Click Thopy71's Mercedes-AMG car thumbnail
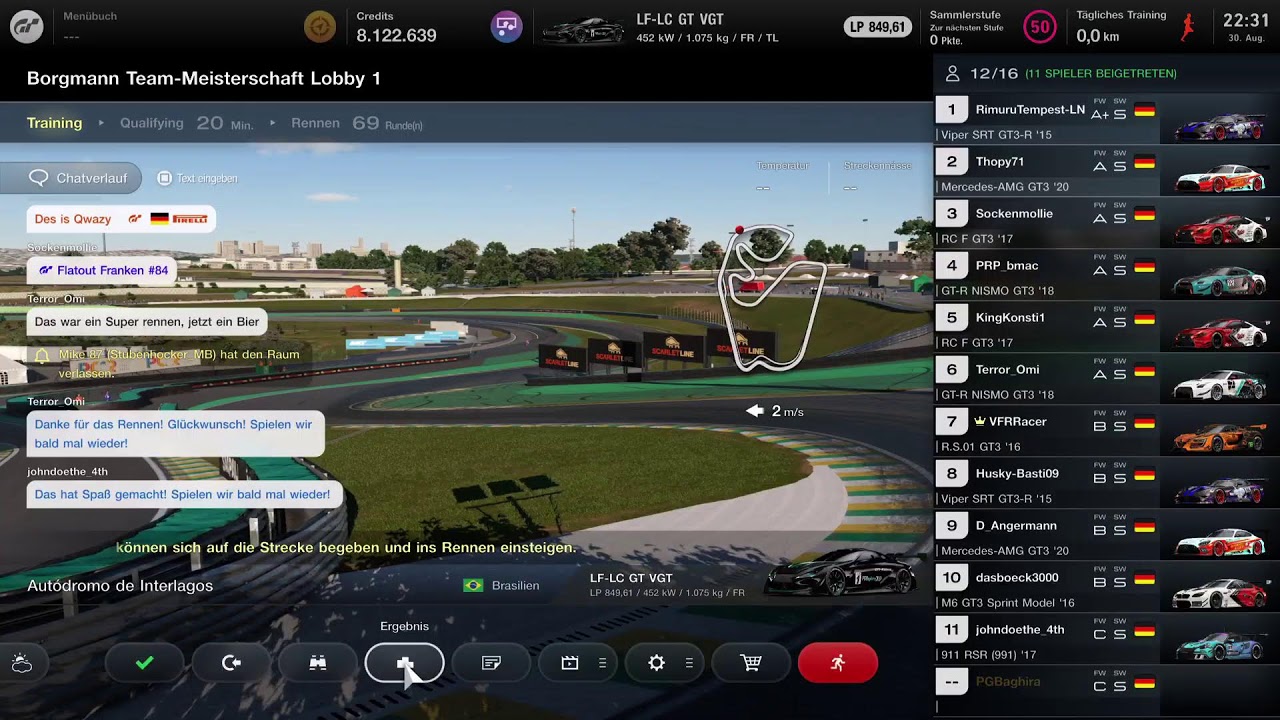The height and width of the screenshot is (720, 1280). click(x=1219, y=179)
